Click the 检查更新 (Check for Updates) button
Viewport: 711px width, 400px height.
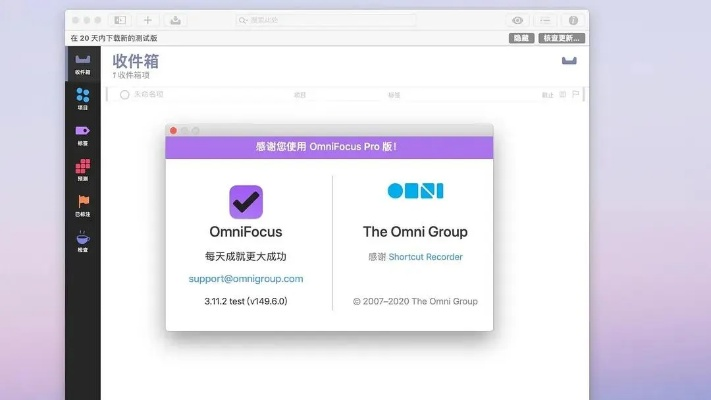coord(561,38)
